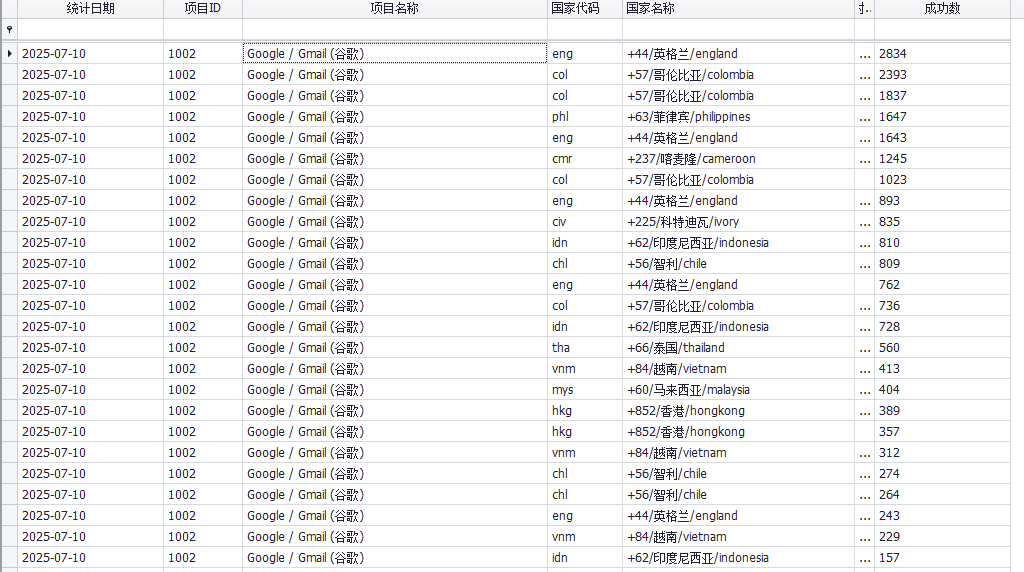Click +66/泰国/thailand country name cell
Screen dimensions: 1024x572
click(x=738, y=347)
